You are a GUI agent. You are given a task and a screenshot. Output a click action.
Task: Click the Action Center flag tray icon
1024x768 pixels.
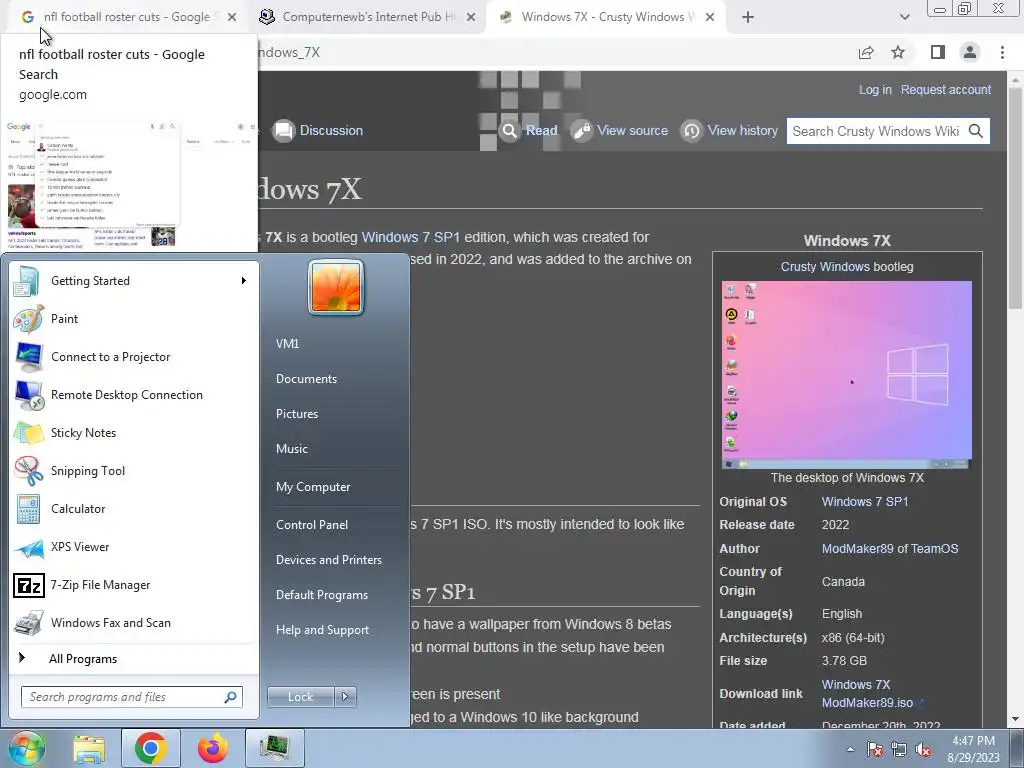click(x=875, y=750)
